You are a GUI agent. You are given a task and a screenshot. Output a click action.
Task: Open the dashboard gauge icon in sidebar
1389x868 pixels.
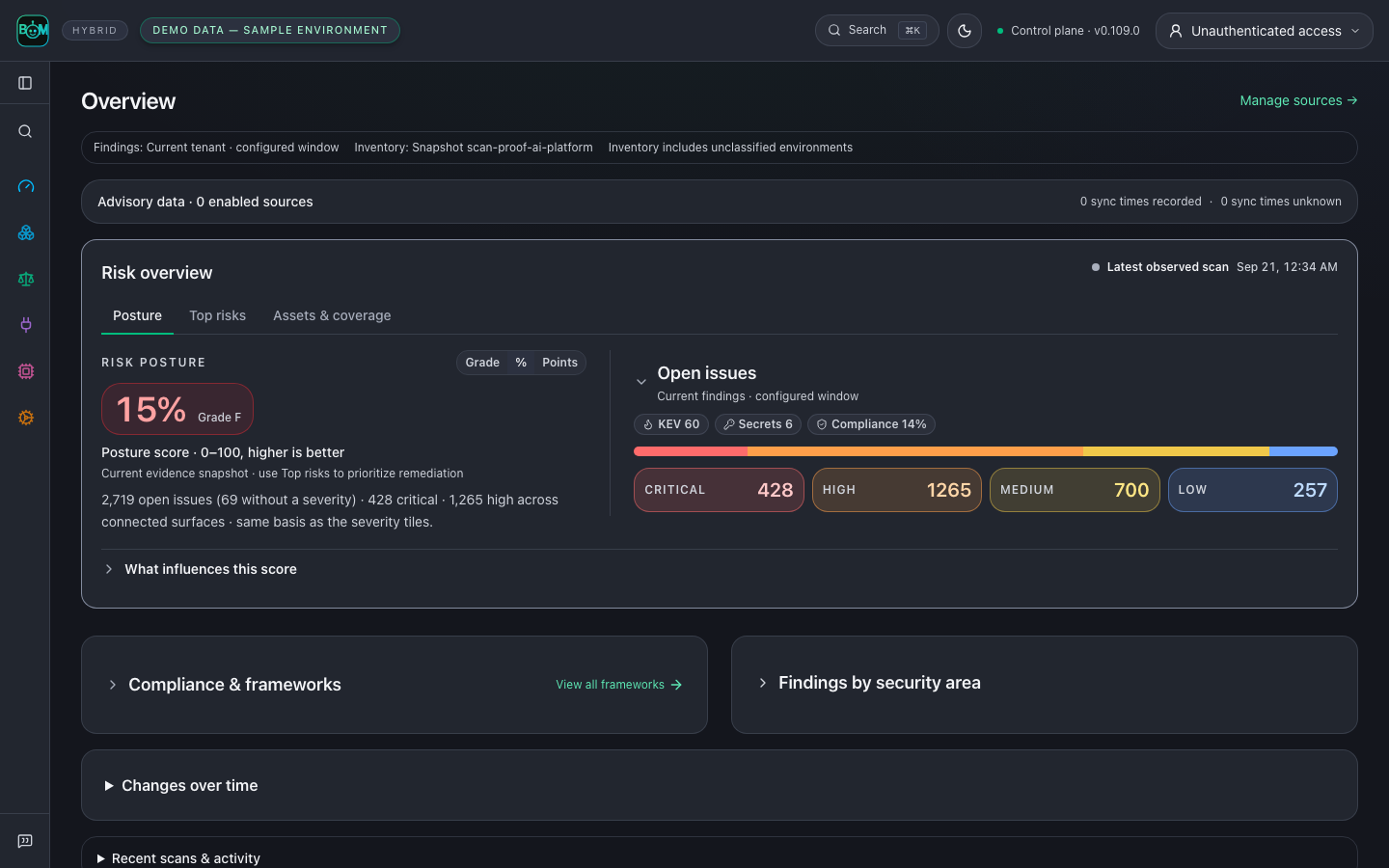click(26, 186)
